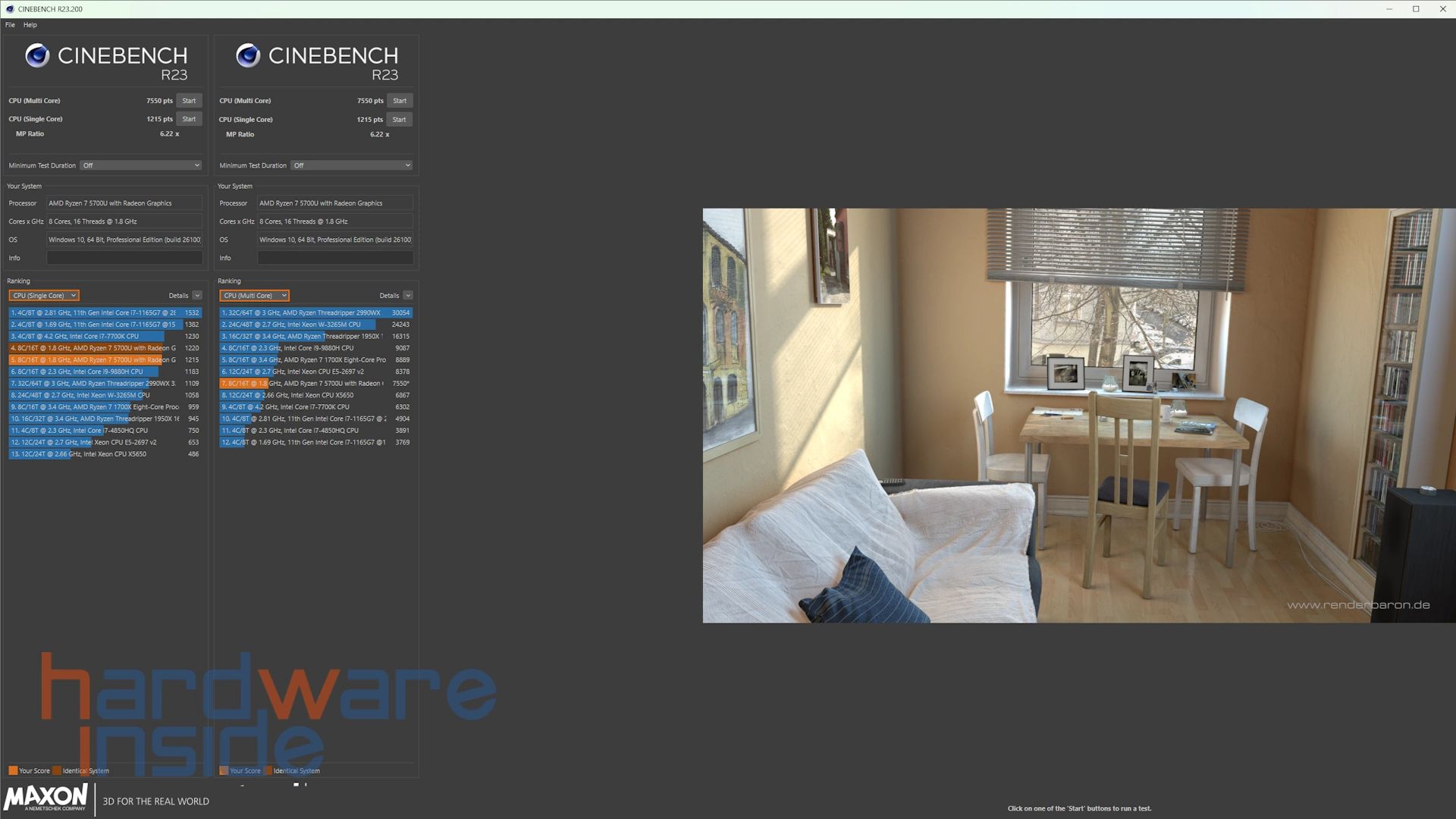This screenshot has width=1456, height=819.
Task: Click the Cinebench app icon in title bar
Action: pos(9,9)
